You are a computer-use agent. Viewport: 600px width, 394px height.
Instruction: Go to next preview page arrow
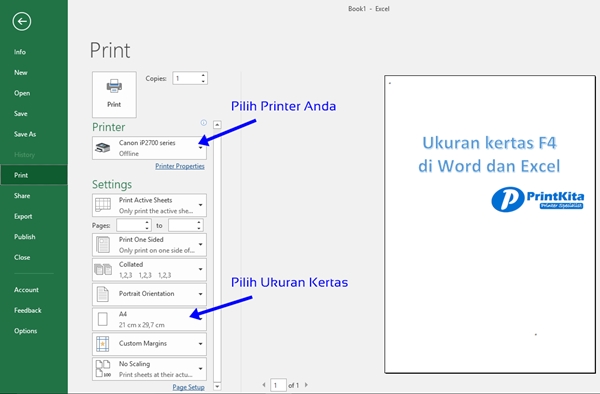[x=306, y=385]
